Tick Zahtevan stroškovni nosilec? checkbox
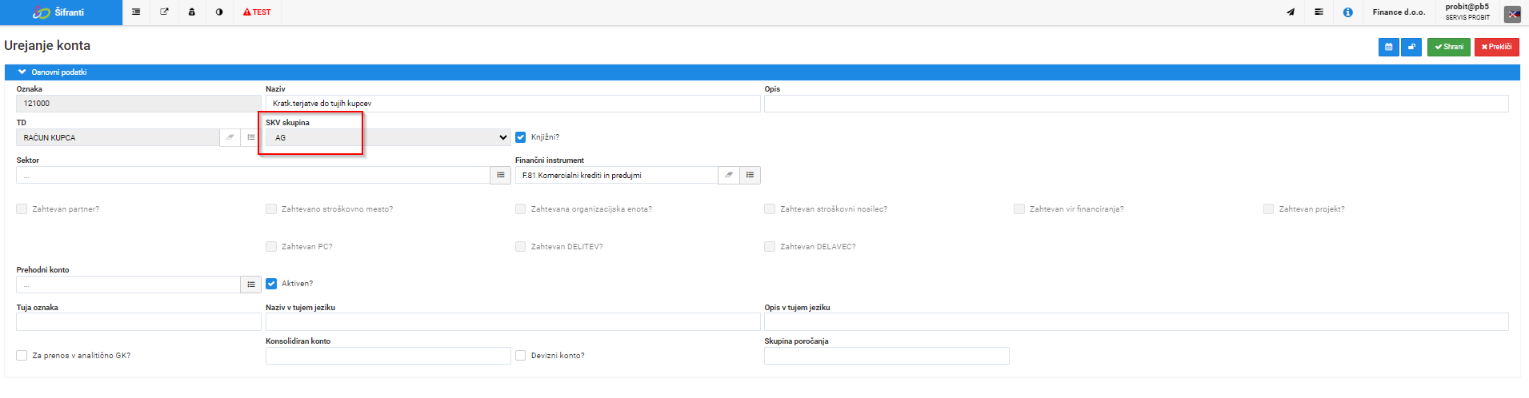 (769, 209)
